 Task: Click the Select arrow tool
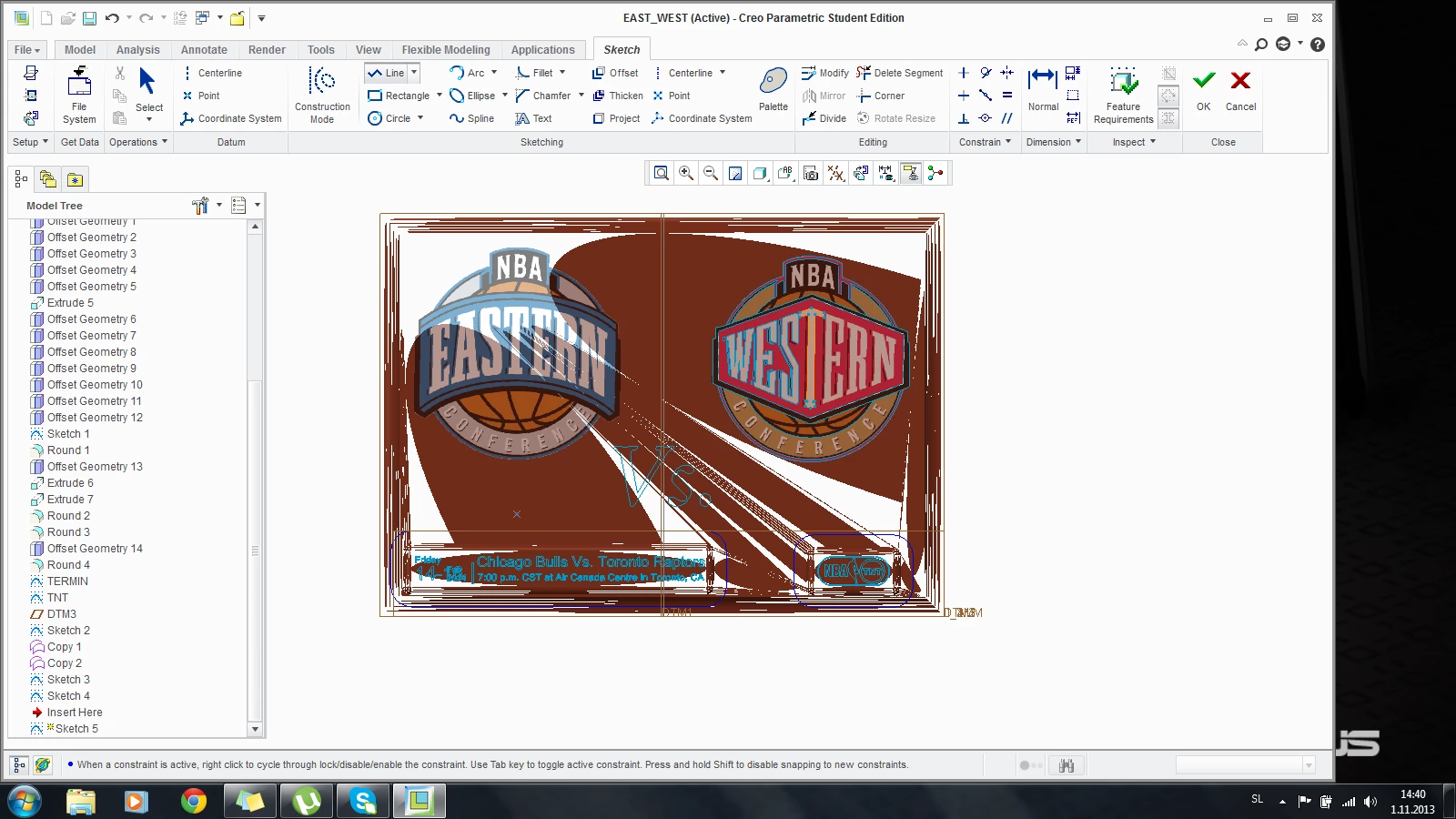148,89
